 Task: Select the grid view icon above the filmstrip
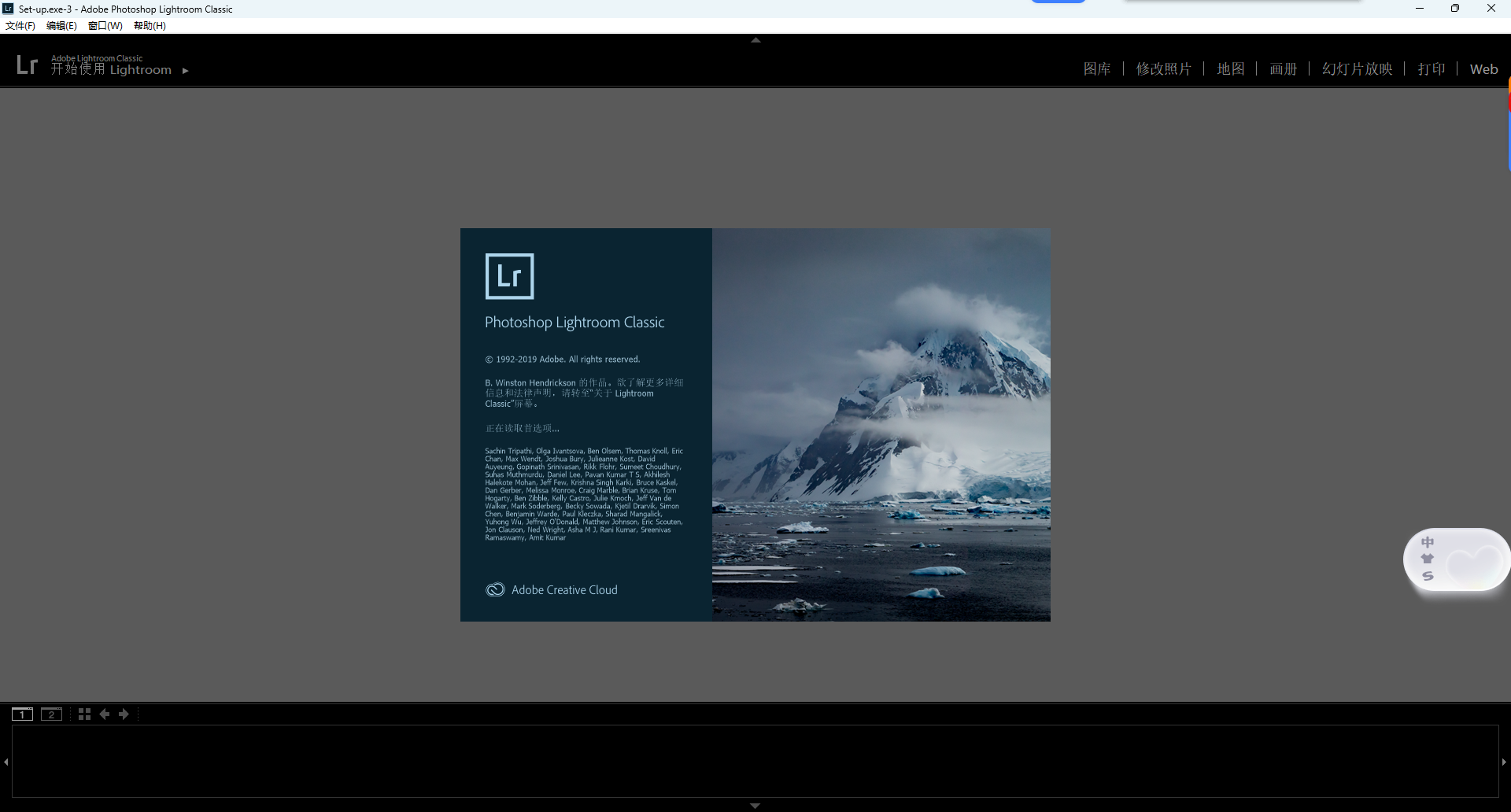[x=83, y=714]
